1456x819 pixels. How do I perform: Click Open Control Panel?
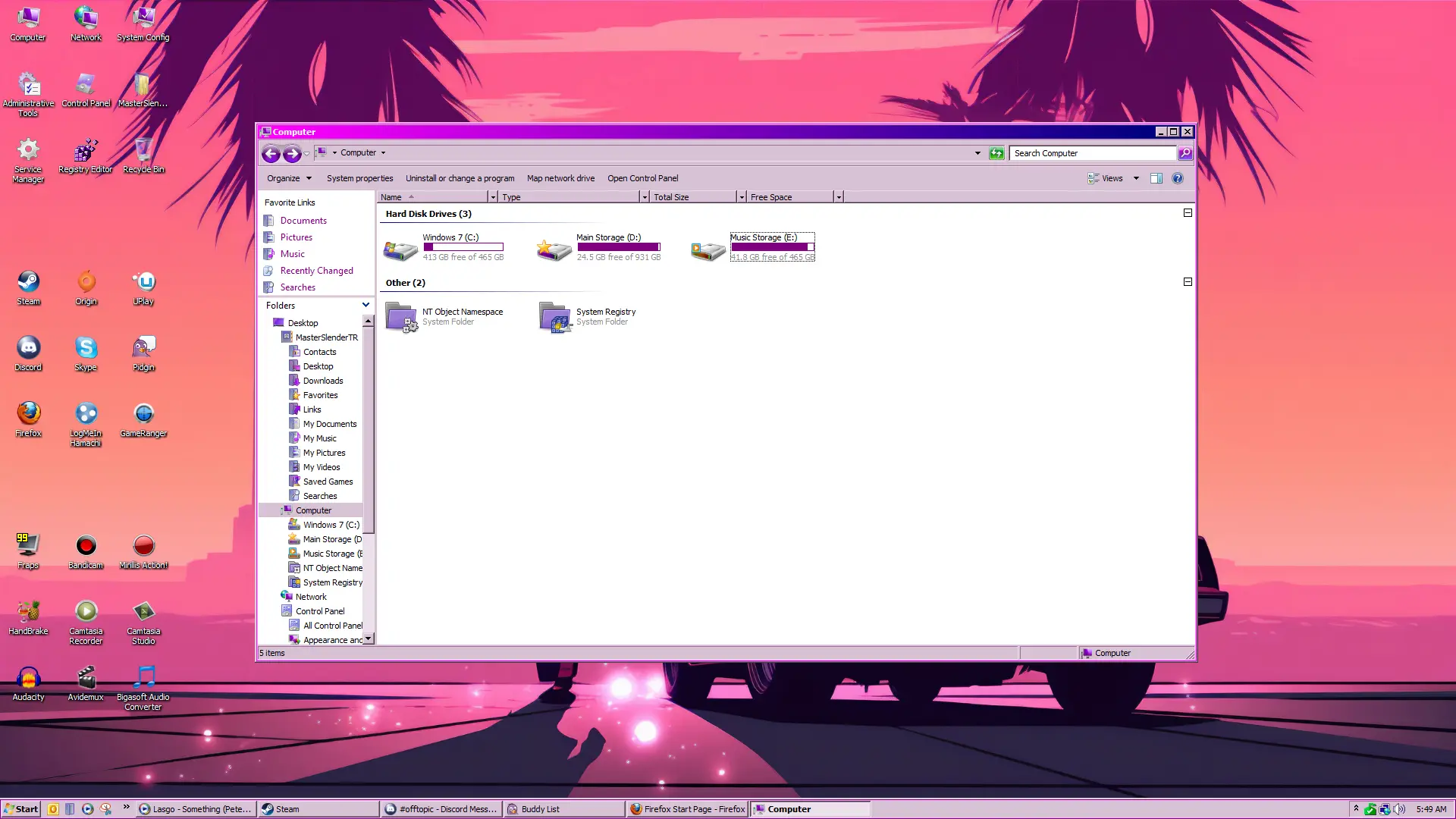click(642, 178)
